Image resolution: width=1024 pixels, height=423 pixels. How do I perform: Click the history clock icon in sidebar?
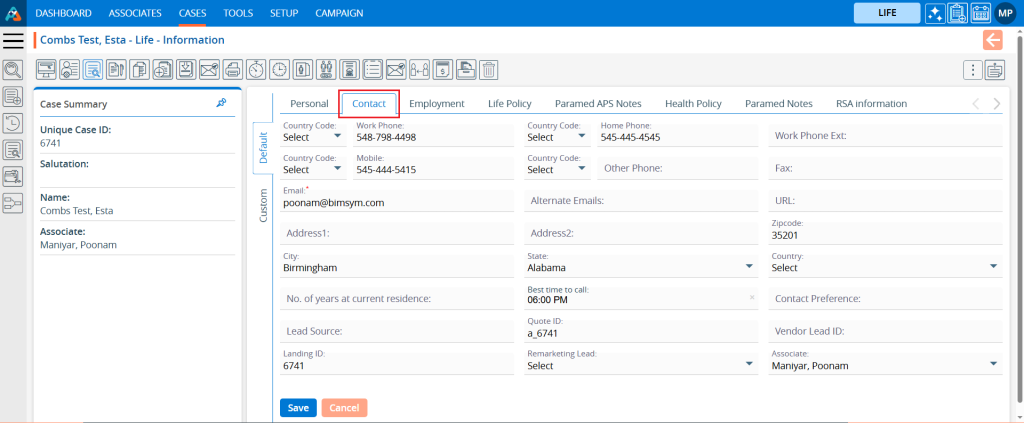[x=13, y=124]
